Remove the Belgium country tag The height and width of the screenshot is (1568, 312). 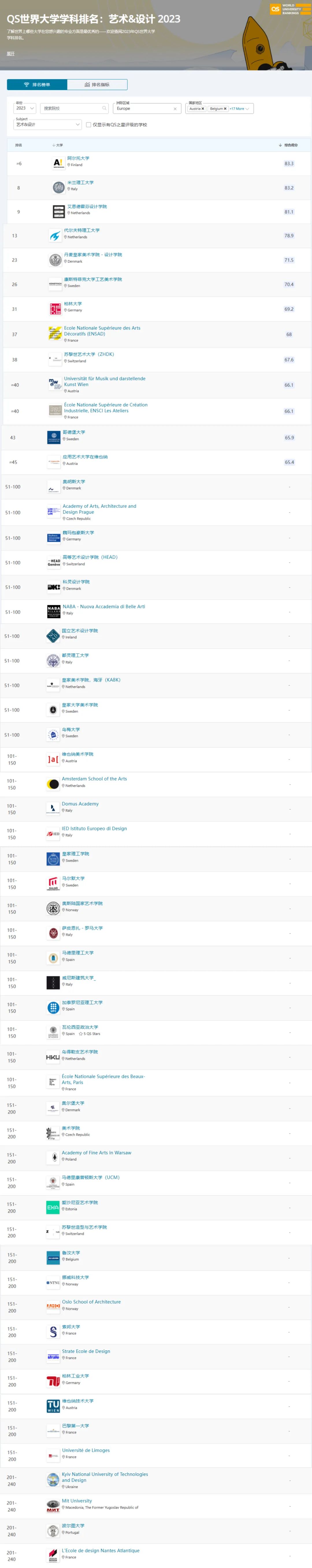[225, 109]
